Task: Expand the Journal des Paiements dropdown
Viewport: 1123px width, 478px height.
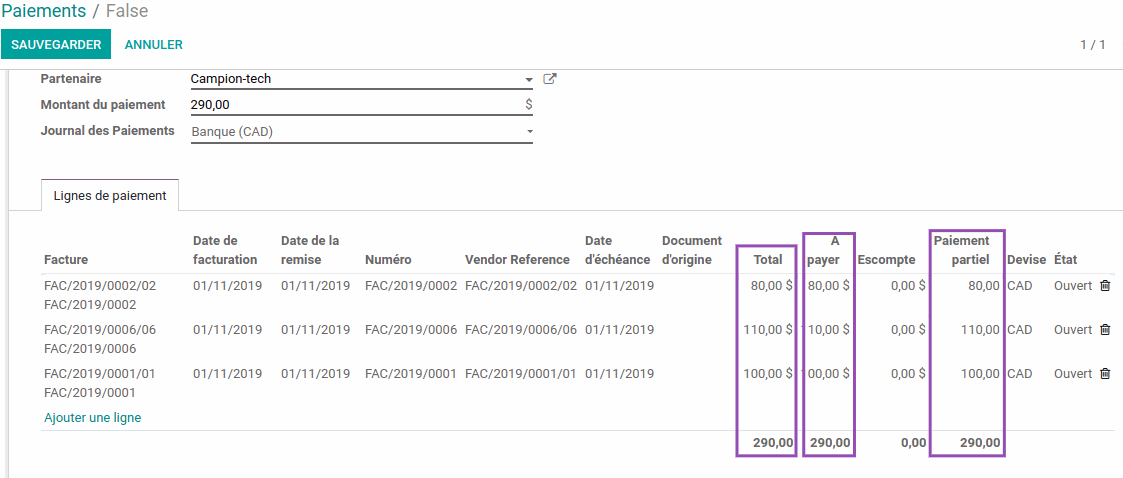Action: click(529, 132)
